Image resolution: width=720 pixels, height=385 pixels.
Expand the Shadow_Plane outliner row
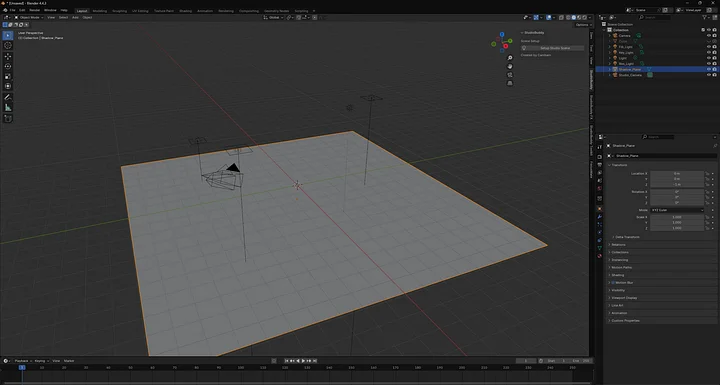tap(610, 69)
